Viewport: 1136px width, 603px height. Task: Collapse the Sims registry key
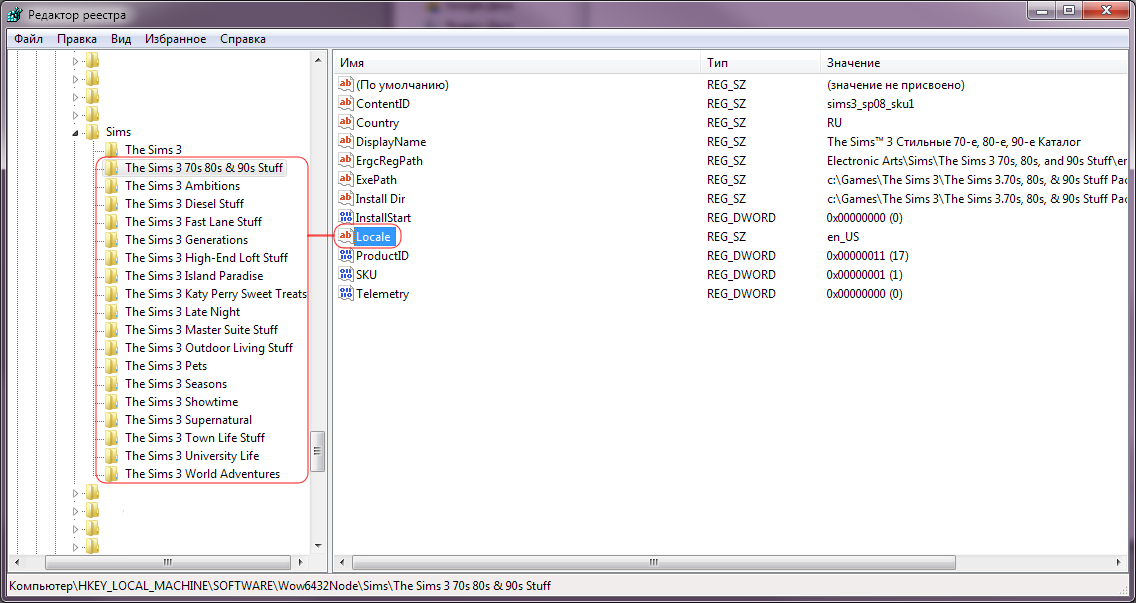(x=75, y=133)
